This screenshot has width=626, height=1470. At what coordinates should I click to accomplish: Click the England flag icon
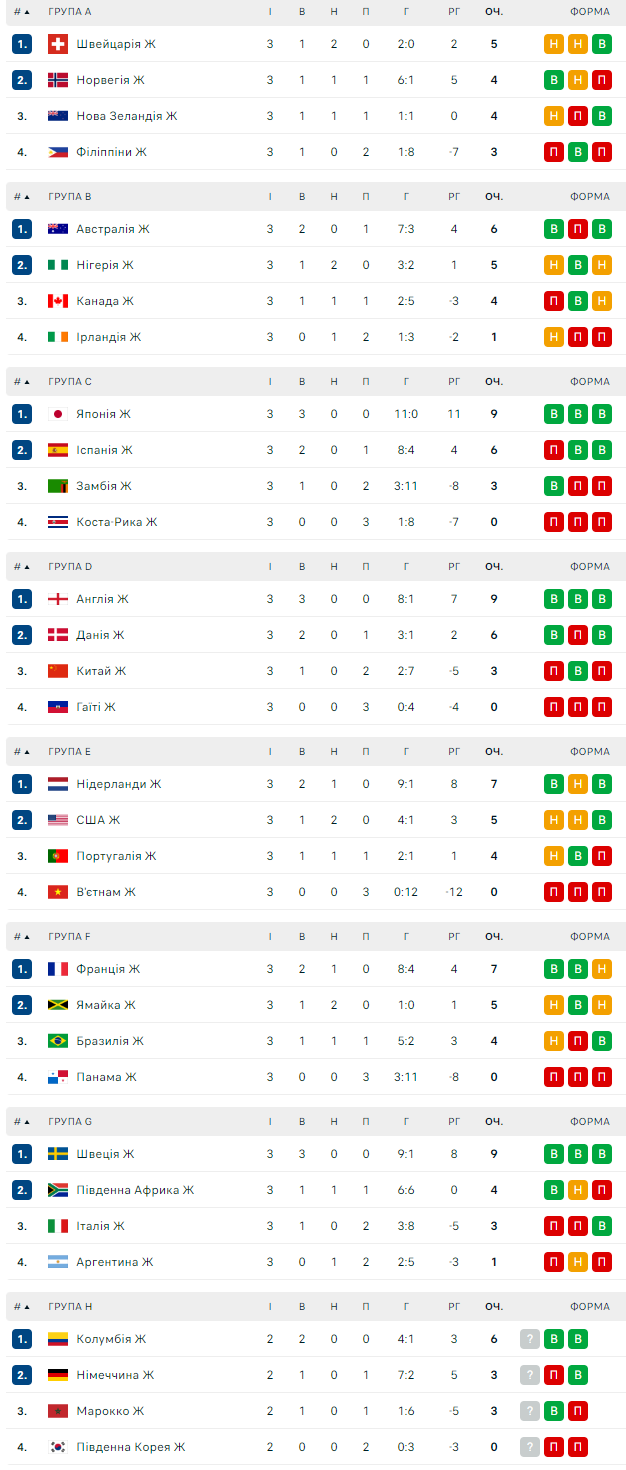[58, 599]
